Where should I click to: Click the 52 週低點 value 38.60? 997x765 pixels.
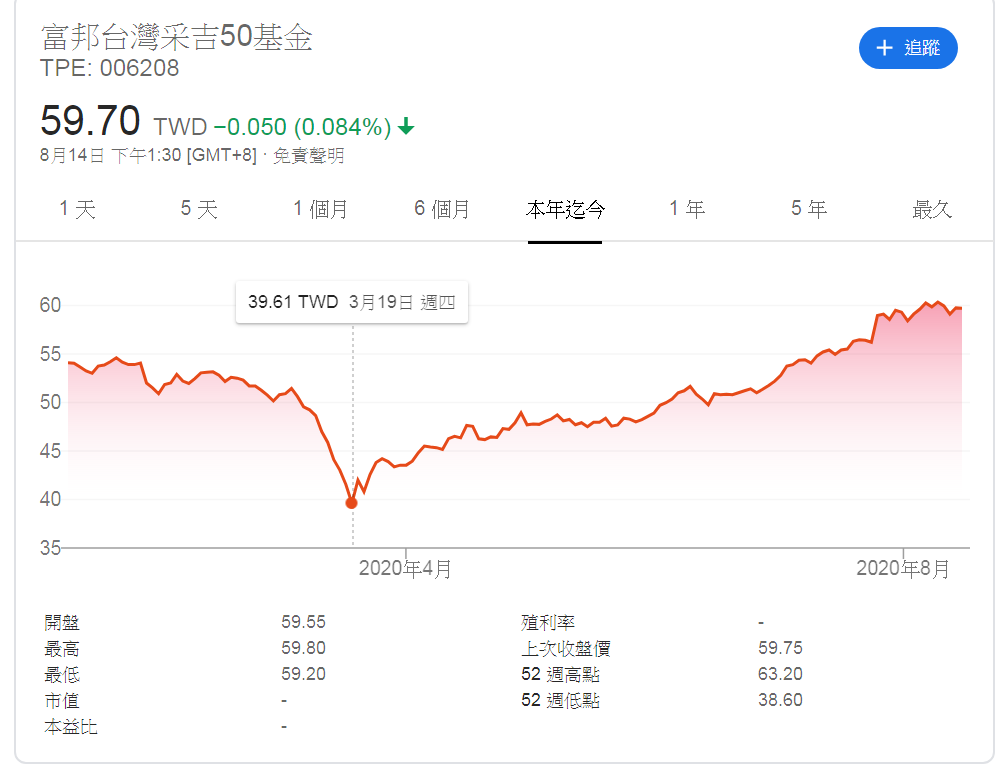pos(780,700)
